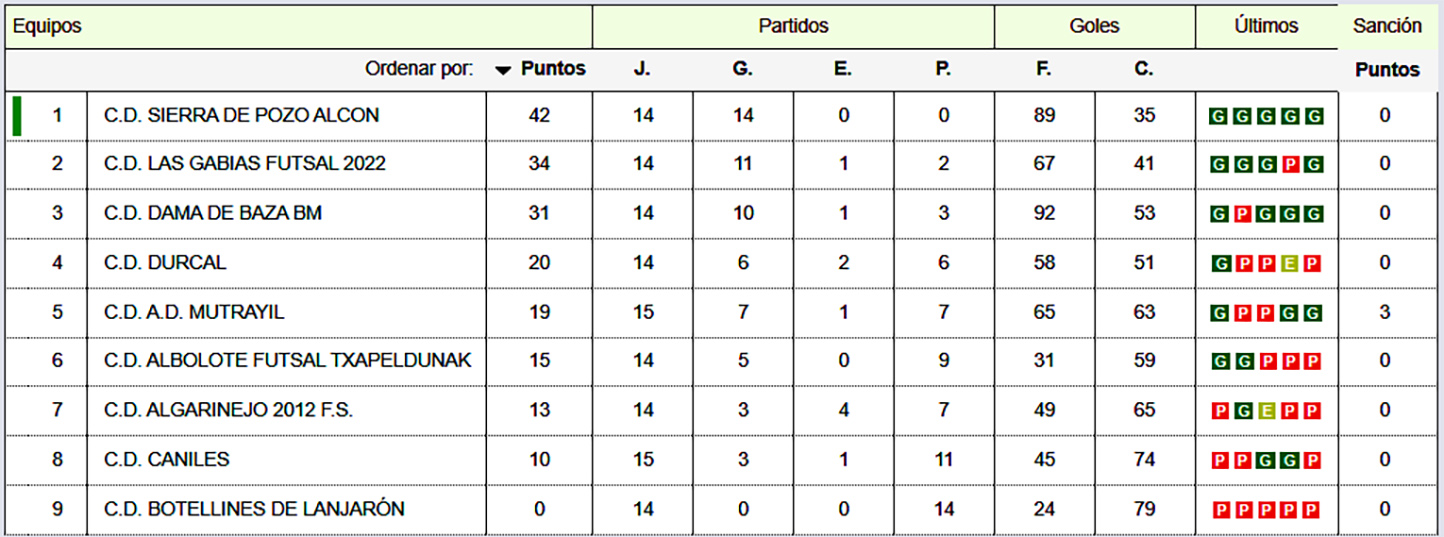Click the first red P badge for BOTELLINES

(1220, 510)
